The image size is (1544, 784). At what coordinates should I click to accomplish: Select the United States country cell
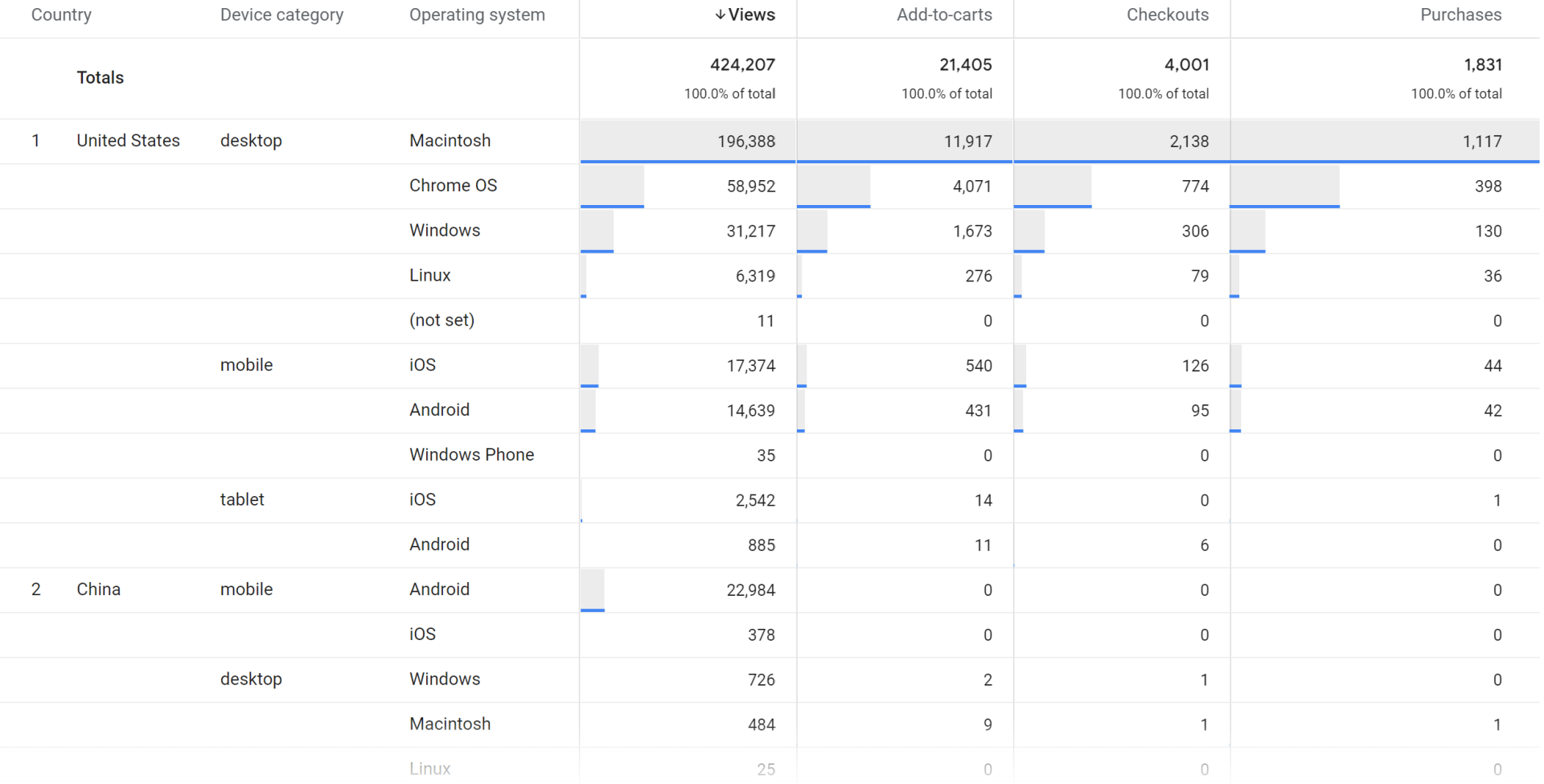(x=128, y=141)
